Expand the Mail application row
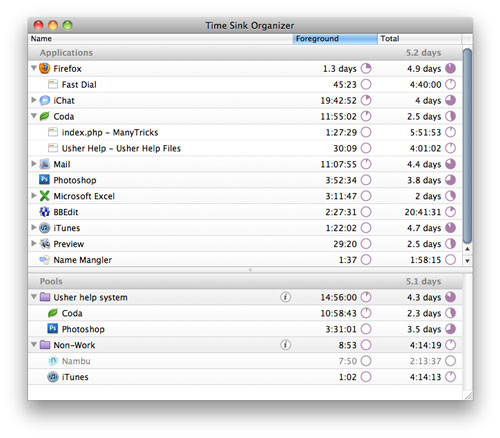This screenshot has height=438, width=500. point(34,163)
